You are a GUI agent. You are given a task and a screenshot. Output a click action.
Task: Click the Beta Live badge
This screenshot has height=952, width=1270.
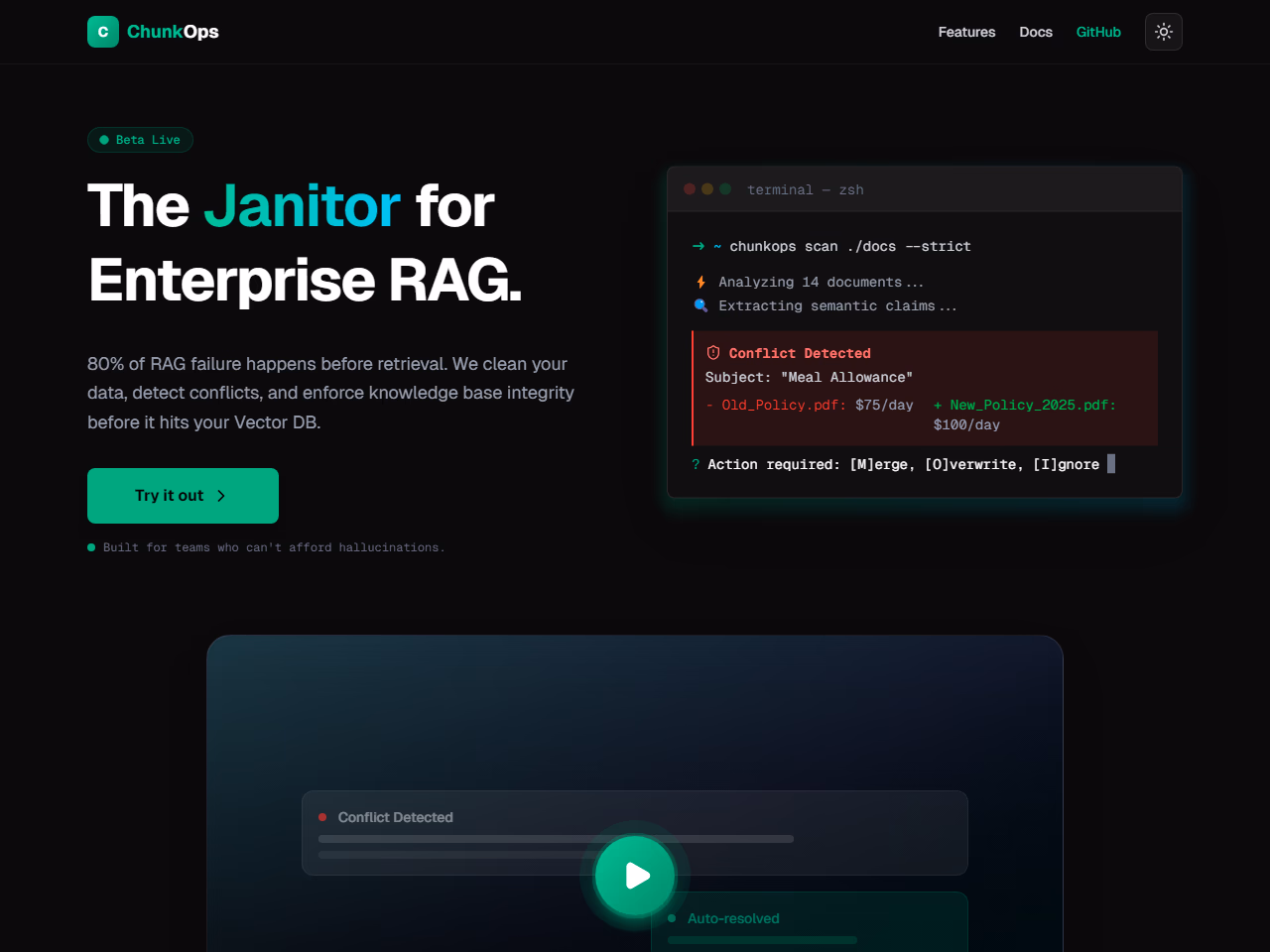(140, 140)
